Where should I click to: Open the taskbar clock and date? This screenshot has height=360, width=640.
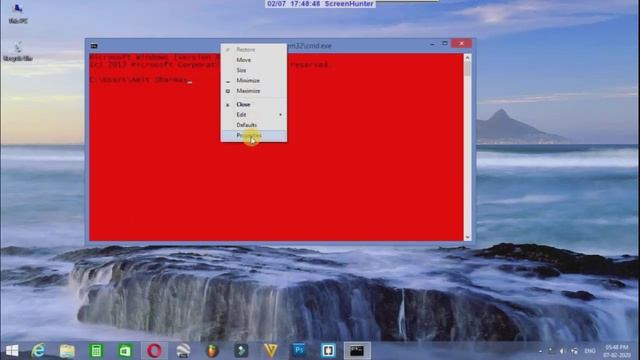pos(617,351)
